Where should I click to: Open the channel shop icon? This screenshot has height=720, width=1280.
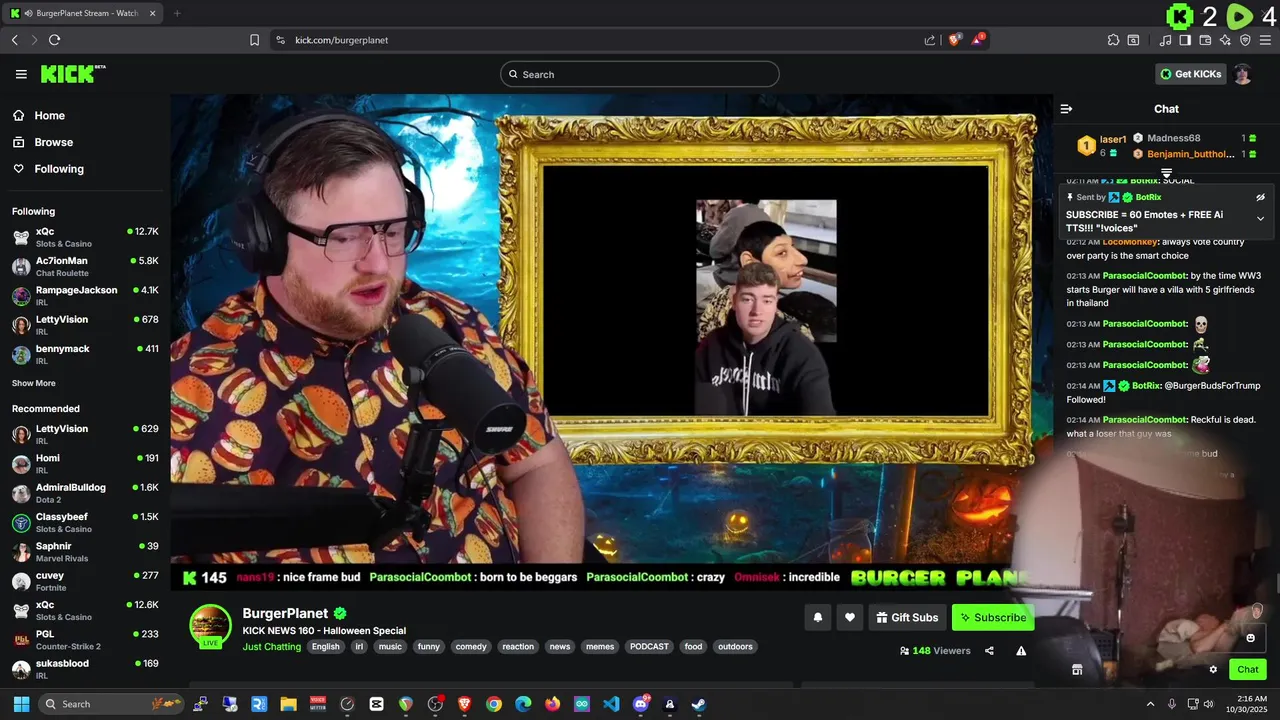(x=1077, y=670)
